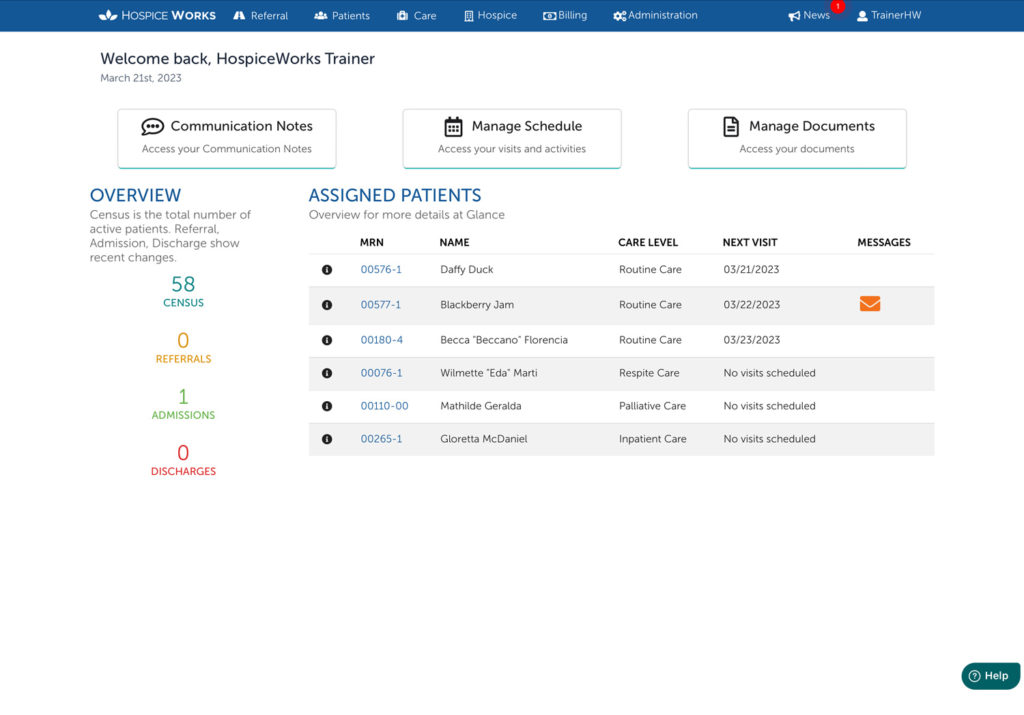
Task: Open the Hospice menu in top bar
Action: click(490, 15)
